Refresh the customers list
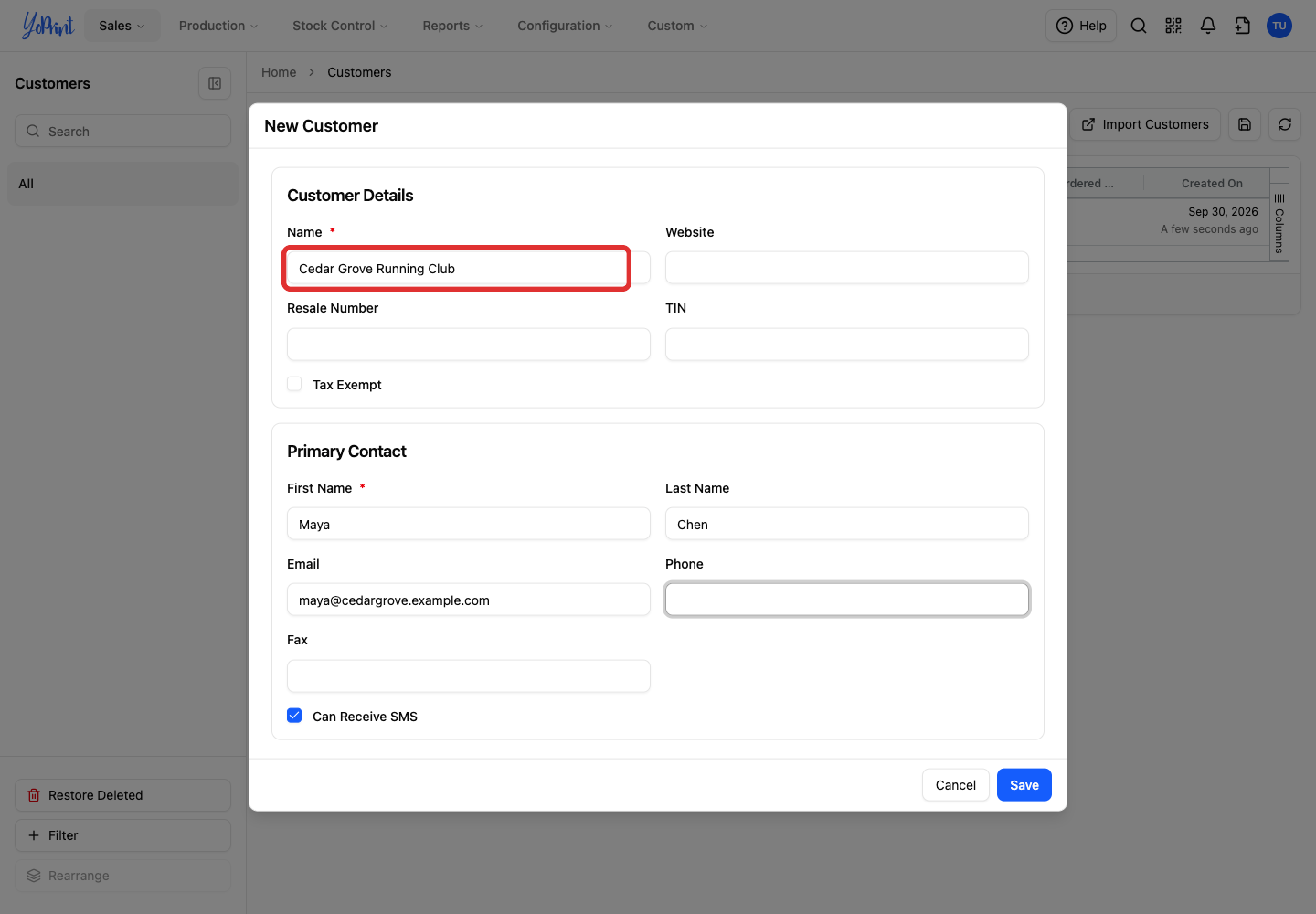Image resolution: width=1316 pixels, height=914 pixels. tap(1285, 124)
